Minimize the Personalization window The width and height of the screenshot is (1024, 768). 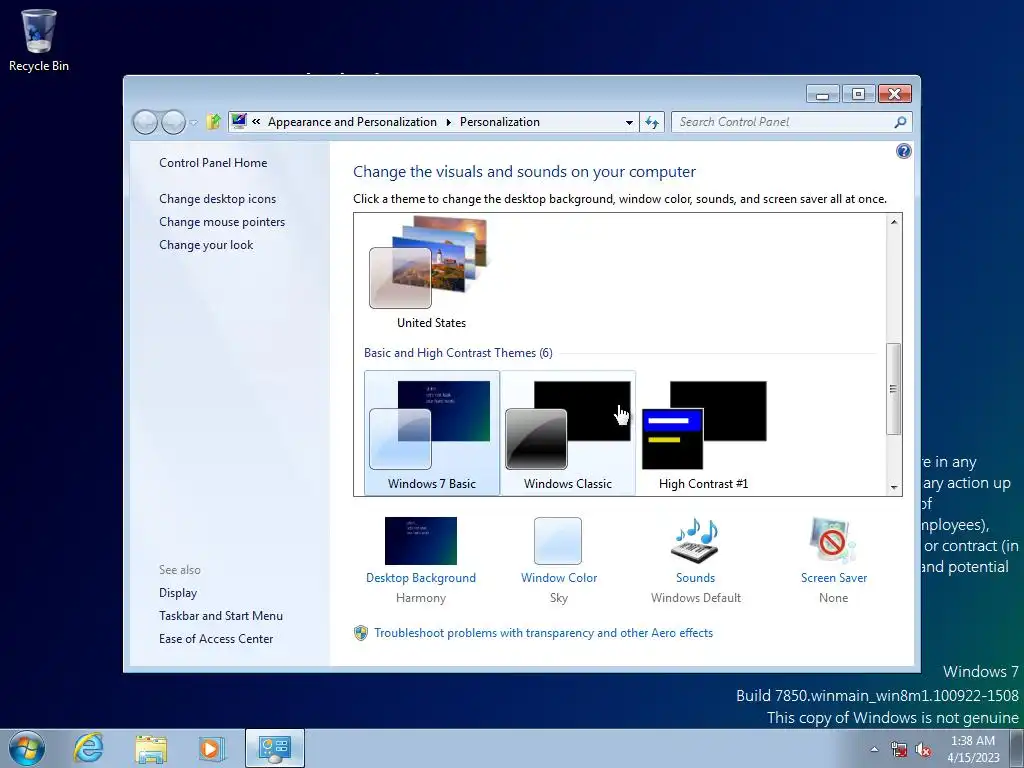tap(822, 95)
